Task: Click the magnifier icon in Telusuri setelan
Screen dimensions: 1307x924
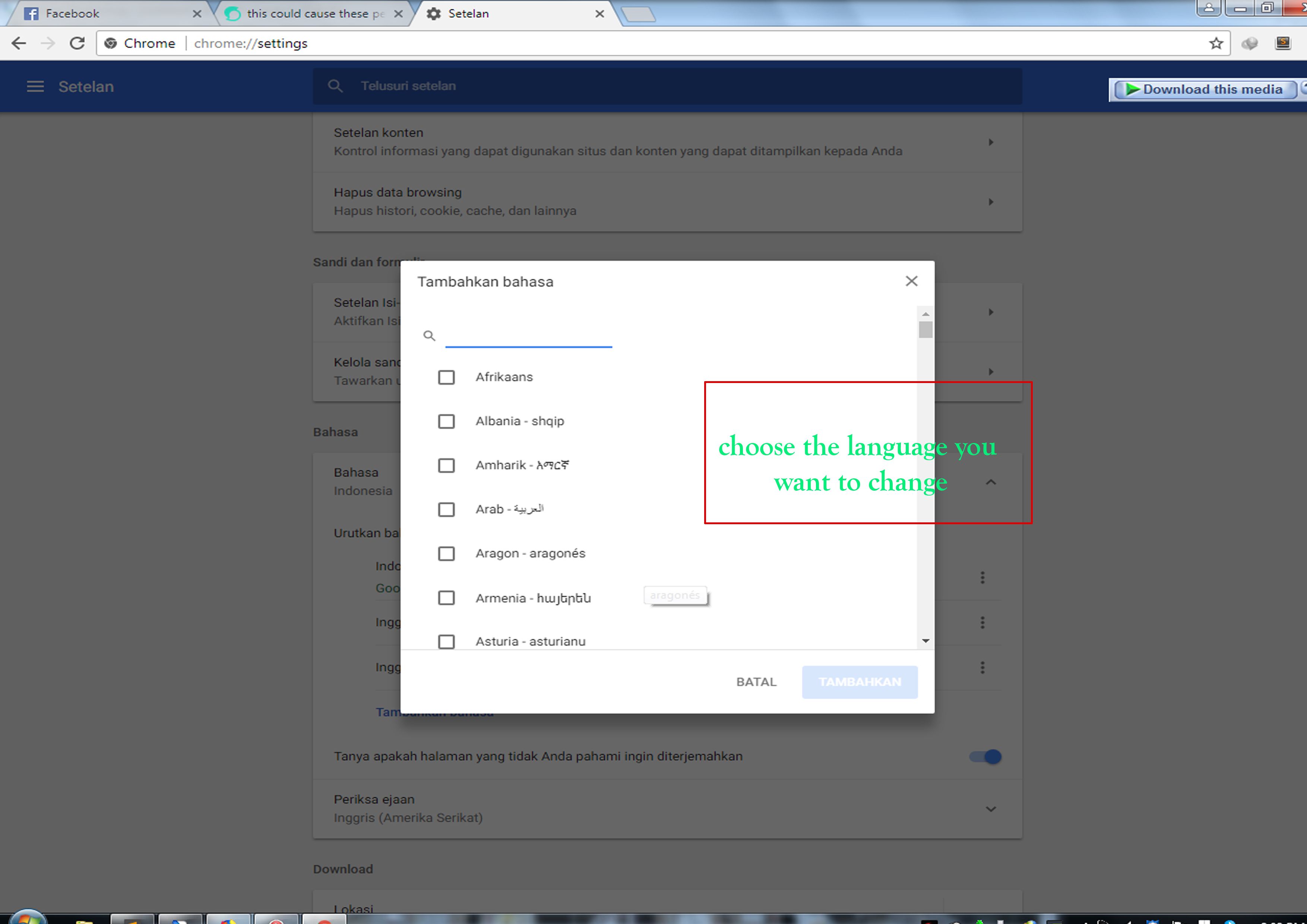Action: [335, 86]
